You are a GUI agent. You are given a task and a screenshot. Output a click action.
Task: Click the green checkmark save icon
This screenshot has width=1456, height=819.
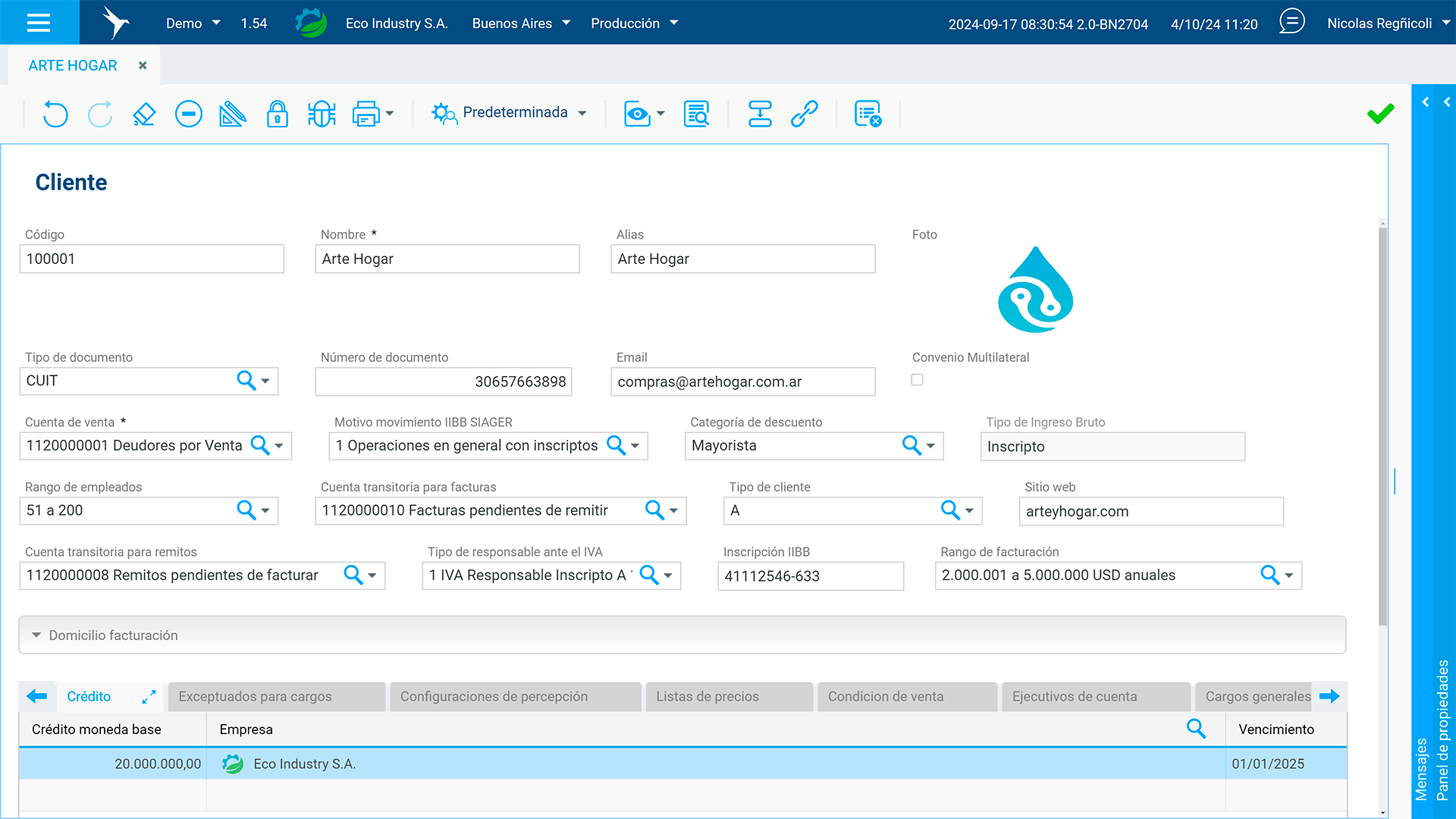tap(1381, 114)
